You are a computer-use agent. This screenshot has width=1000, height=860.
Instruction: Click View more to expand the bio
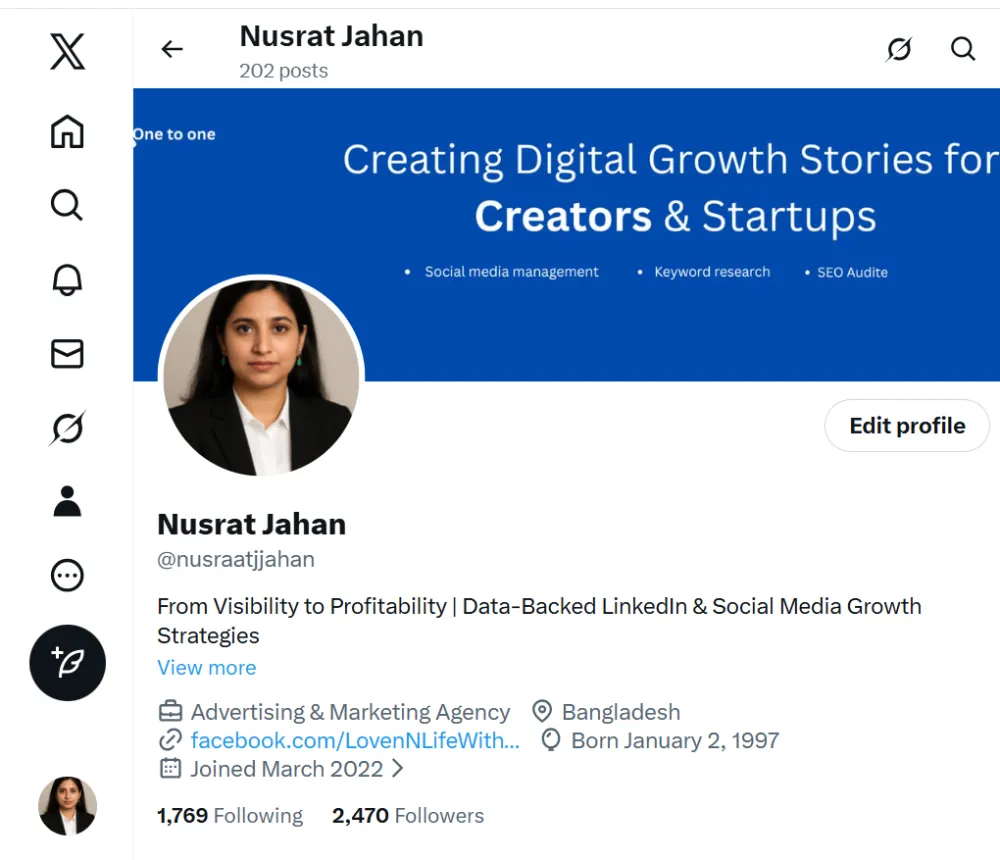pyautogui.click(x=206, y=668)
